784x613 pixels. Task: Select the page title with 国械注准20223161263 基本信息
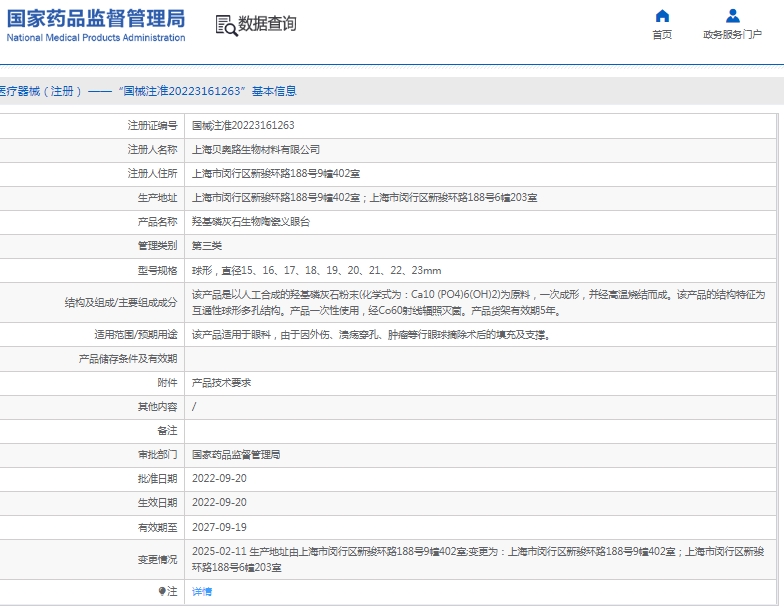pos(148,91)
